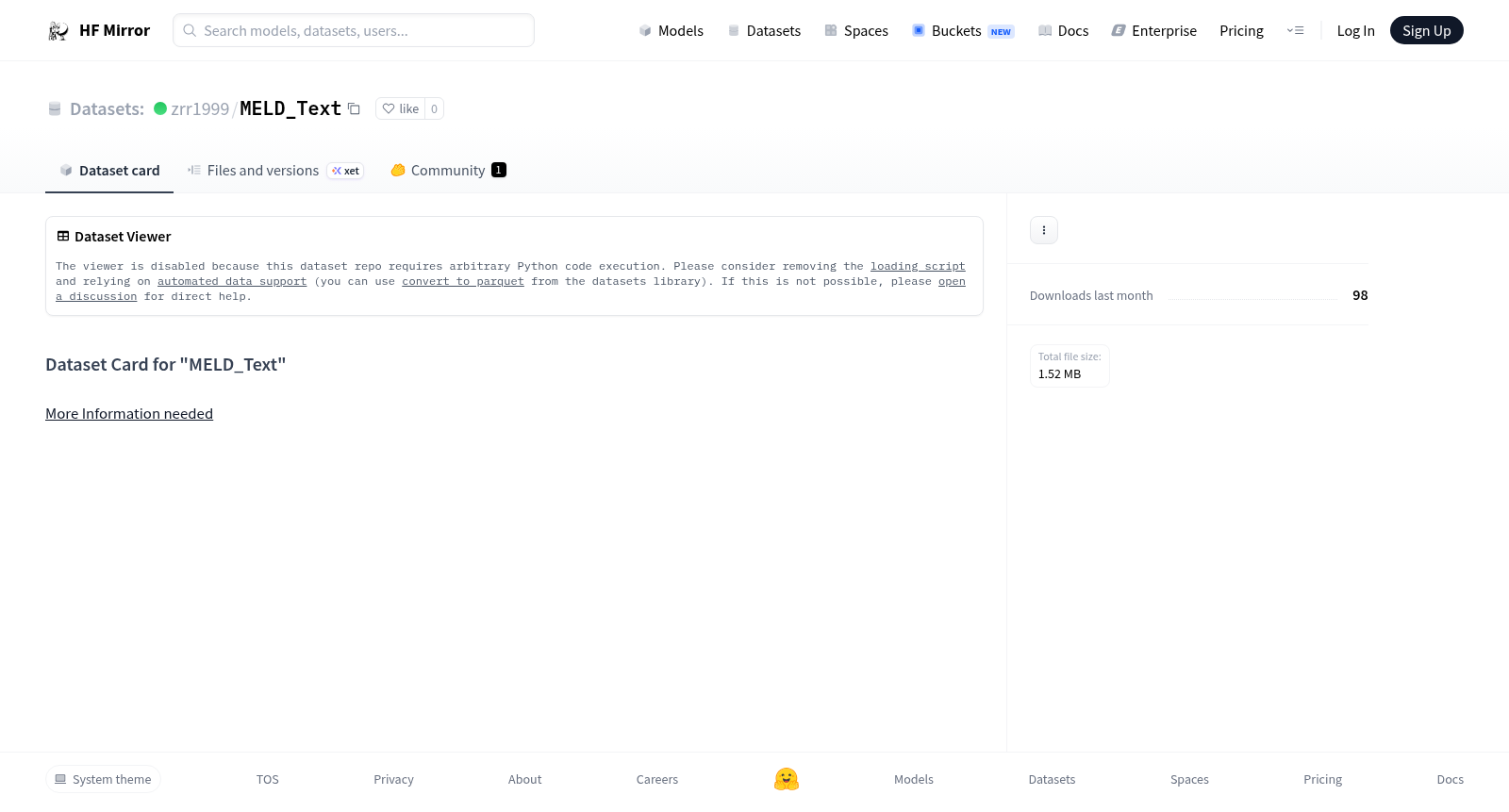Open the System theme selector
Image resolution: width=1509 pixels, height=812 pixels.
pos(103,779)
